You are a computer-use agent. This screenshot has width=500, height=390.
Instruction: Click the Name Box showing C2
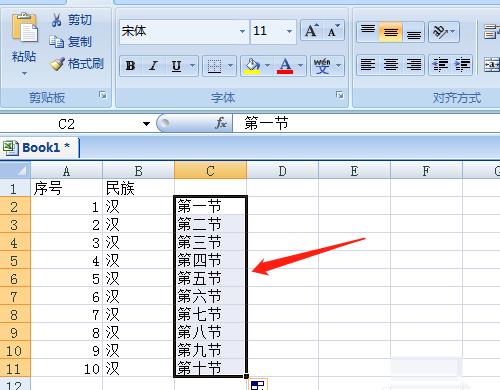point(67,124)
